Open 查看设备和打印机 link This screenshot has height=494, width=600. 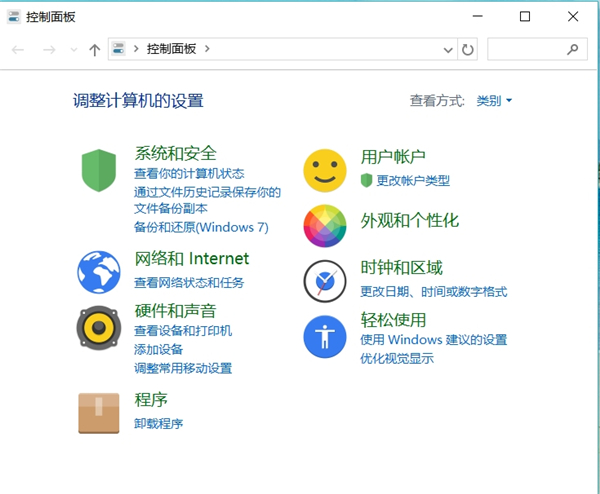183,330
